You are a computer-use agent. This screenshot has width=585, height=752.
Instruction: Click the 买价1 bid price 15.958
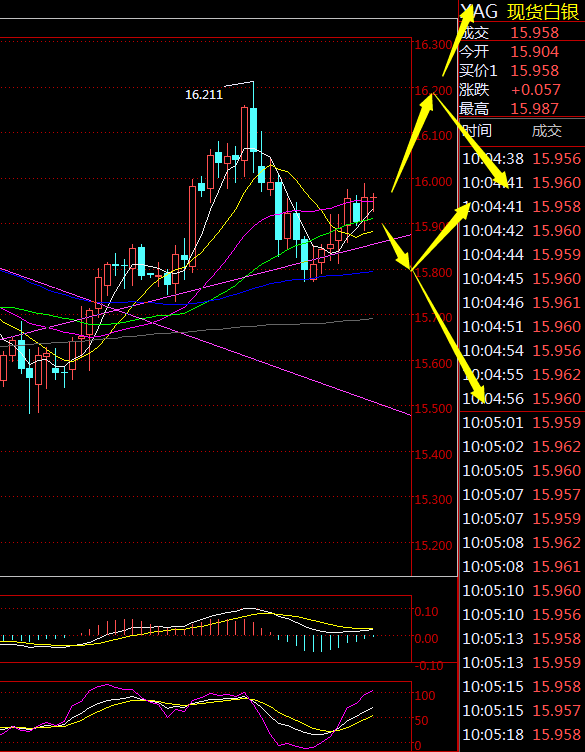[535, 71]
